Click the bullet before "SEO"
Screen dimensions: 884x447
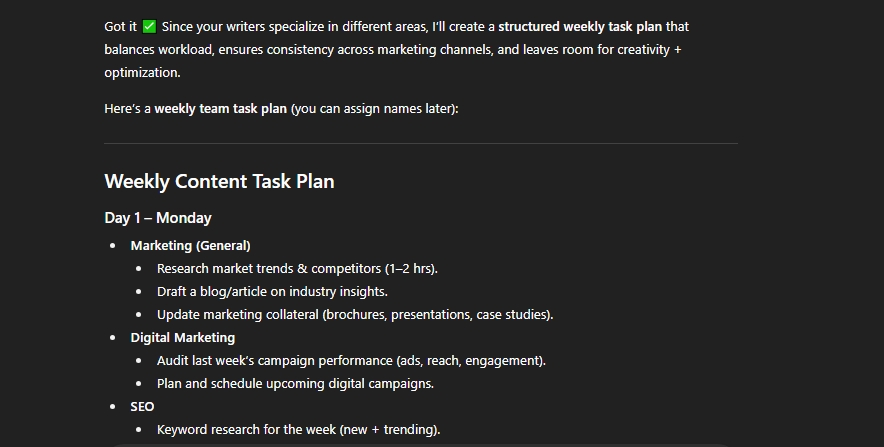pyautogui.click(x=112, y=407)
